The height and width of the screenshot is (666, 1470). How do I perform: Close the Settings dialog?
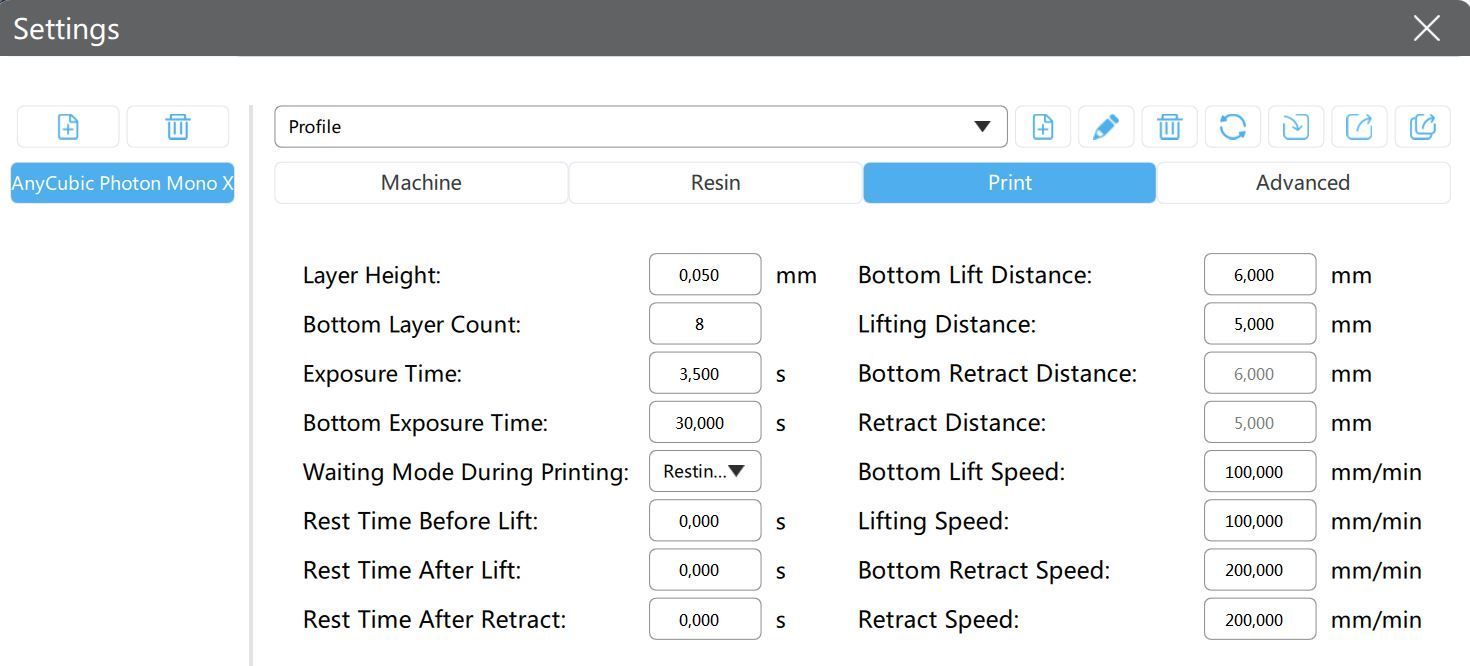(1426, 28)
